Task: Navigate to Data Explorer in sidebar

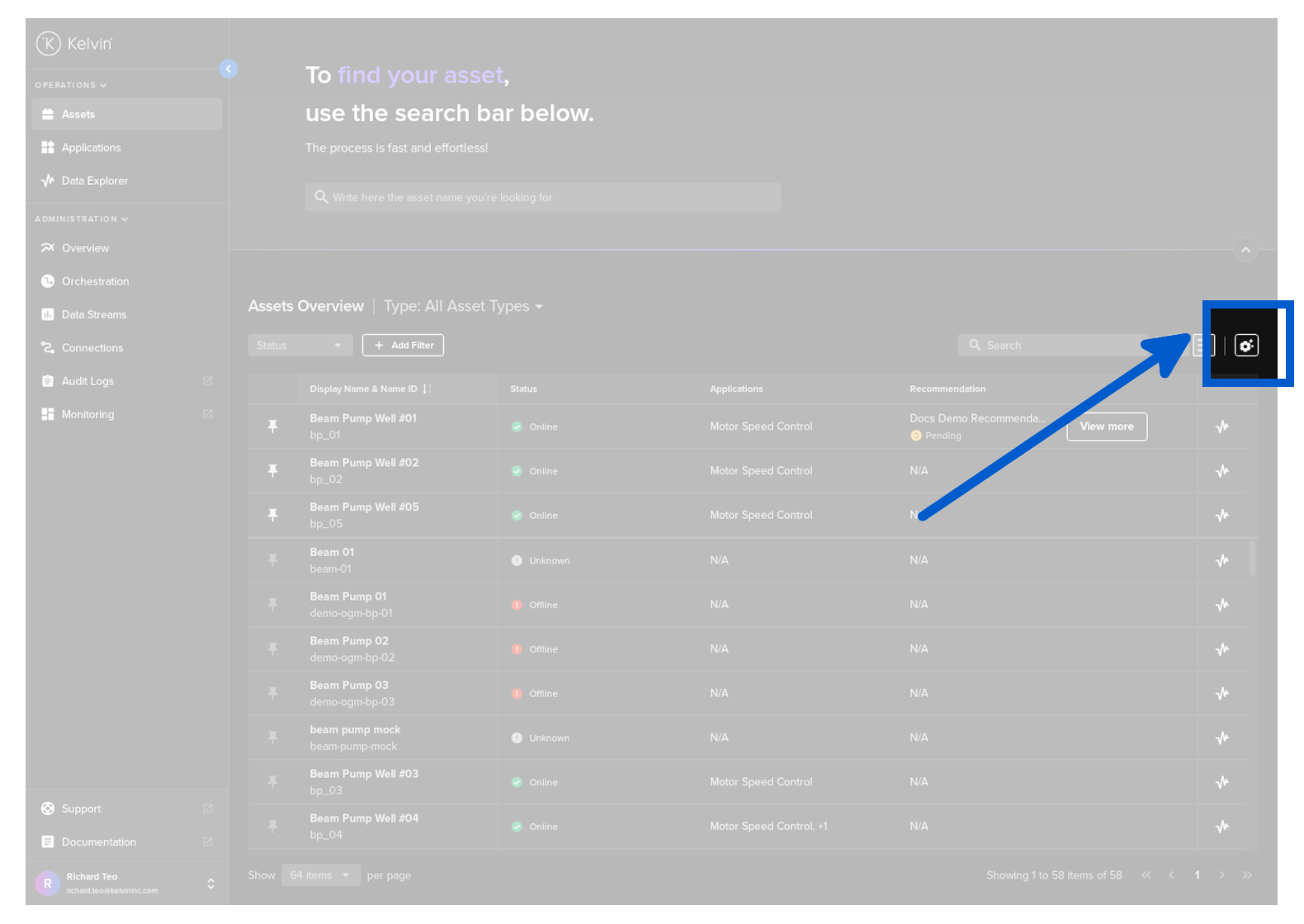Action: tap(95, 181)
